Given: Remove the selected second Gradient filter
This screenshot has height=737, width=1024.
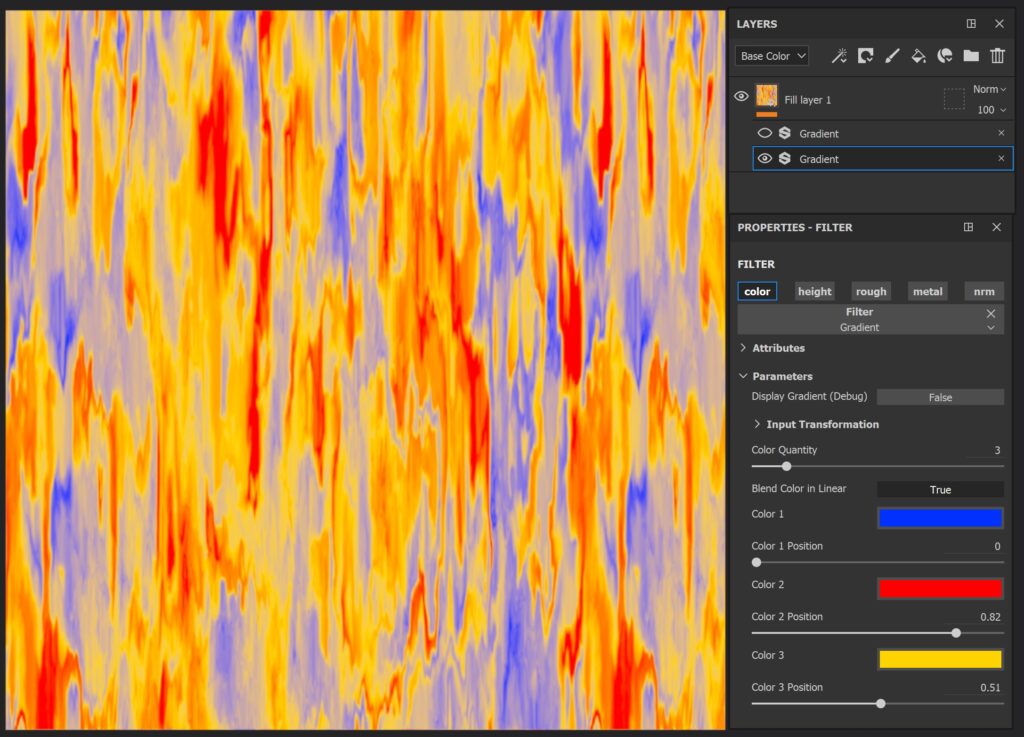Looking at the screenshot, I should [x=1001, y=158].
